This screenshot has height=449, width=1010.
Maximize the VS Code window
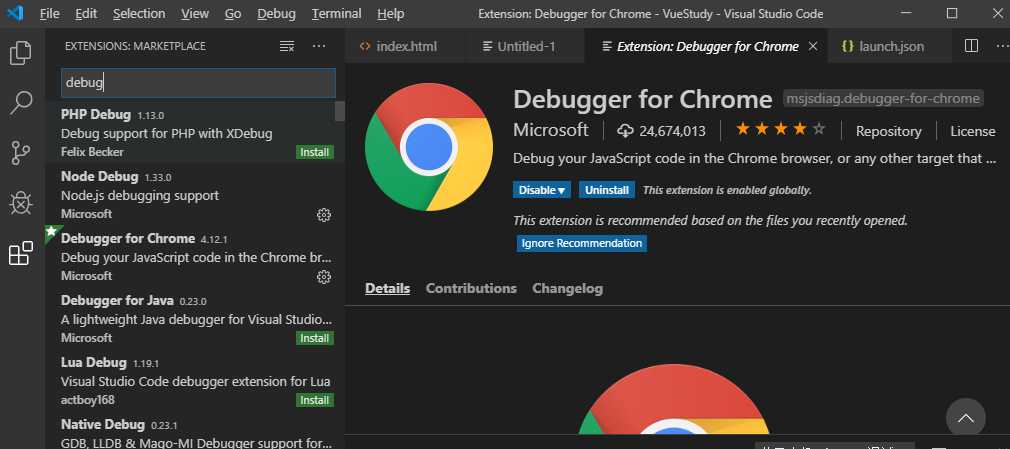952,13
